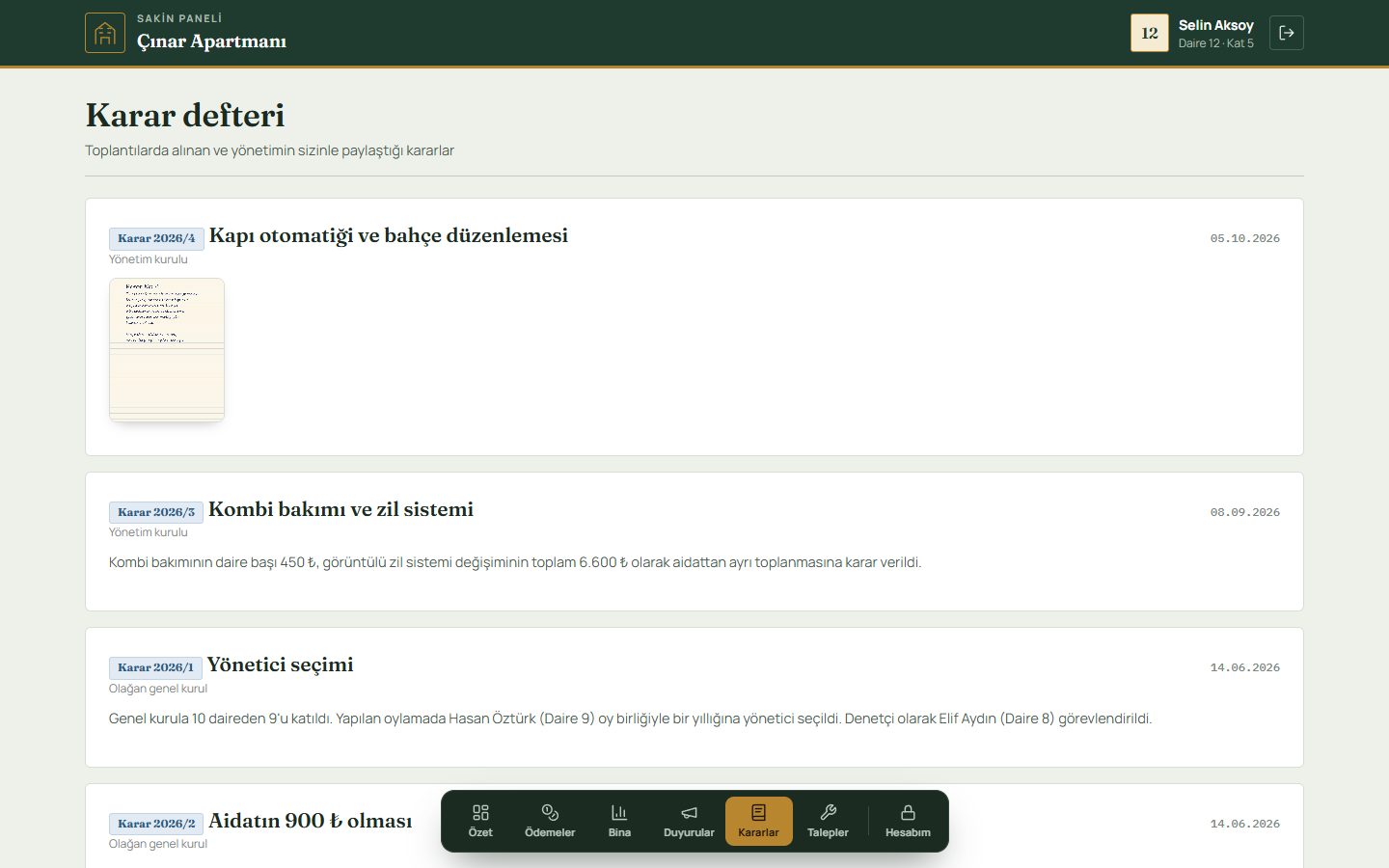Go to Hesabım account tab
1389x868 pixels.
[908, 821]
